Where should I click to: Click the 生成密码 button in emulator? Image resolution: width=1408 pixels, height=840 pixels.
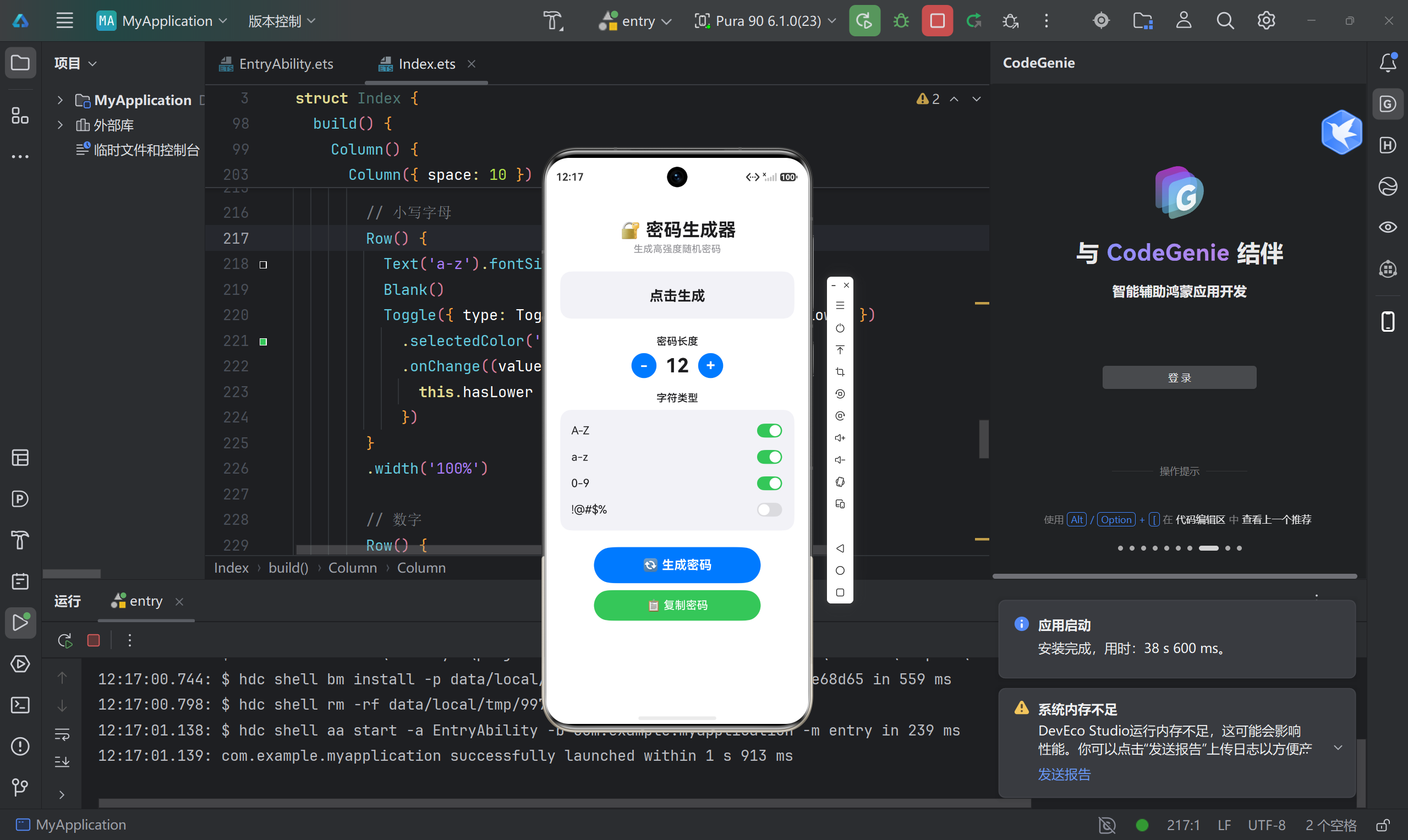pyautogui.click(x=677, y=565)
